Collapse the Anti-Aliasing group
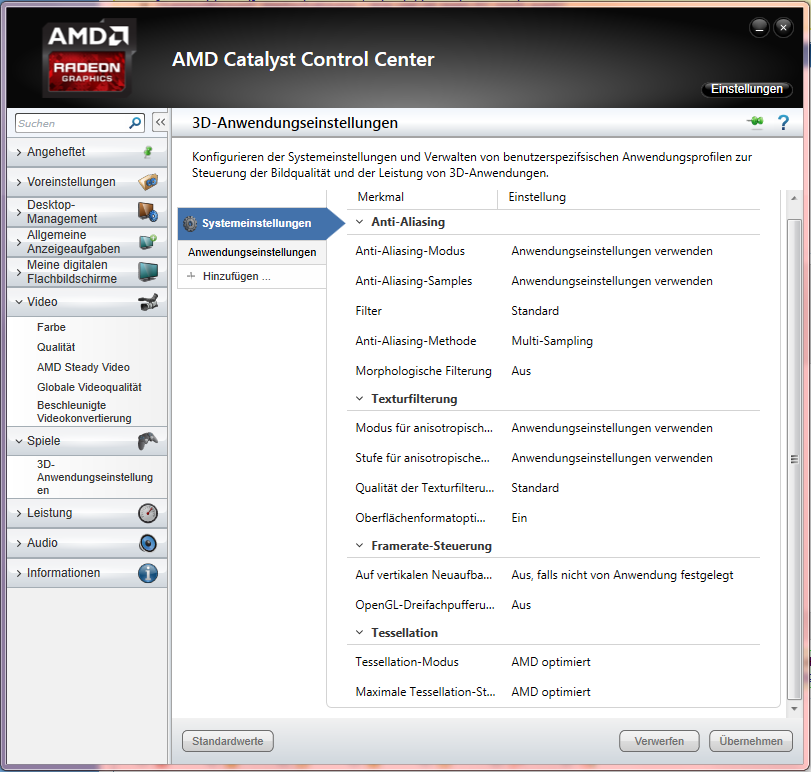Viewport: 811px width, 772px height. point(359,222)
